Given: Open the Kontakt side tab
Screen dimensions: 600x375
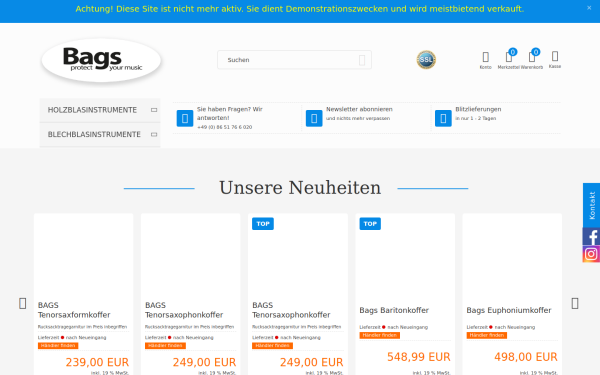Looking at the screenshot, I should click(x=592, y=205).
